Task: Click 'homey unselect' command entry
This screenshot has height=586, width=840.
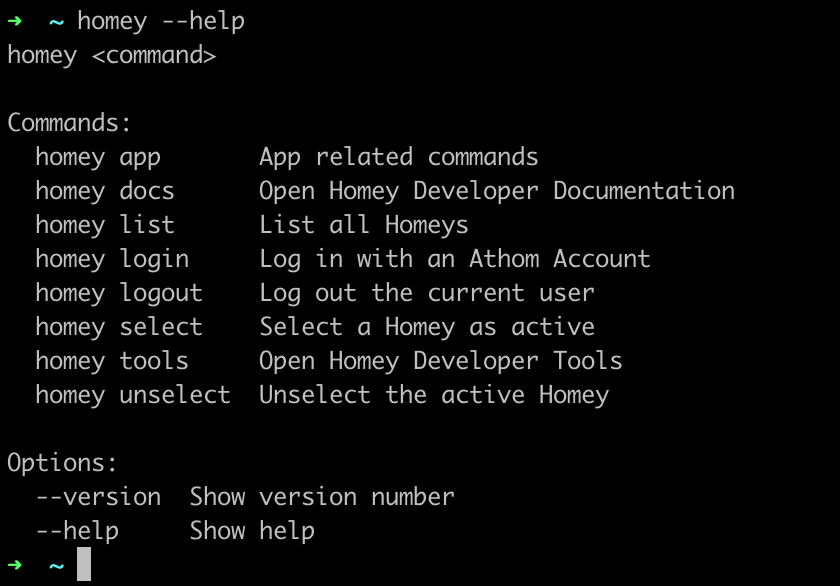Action: 133,396
